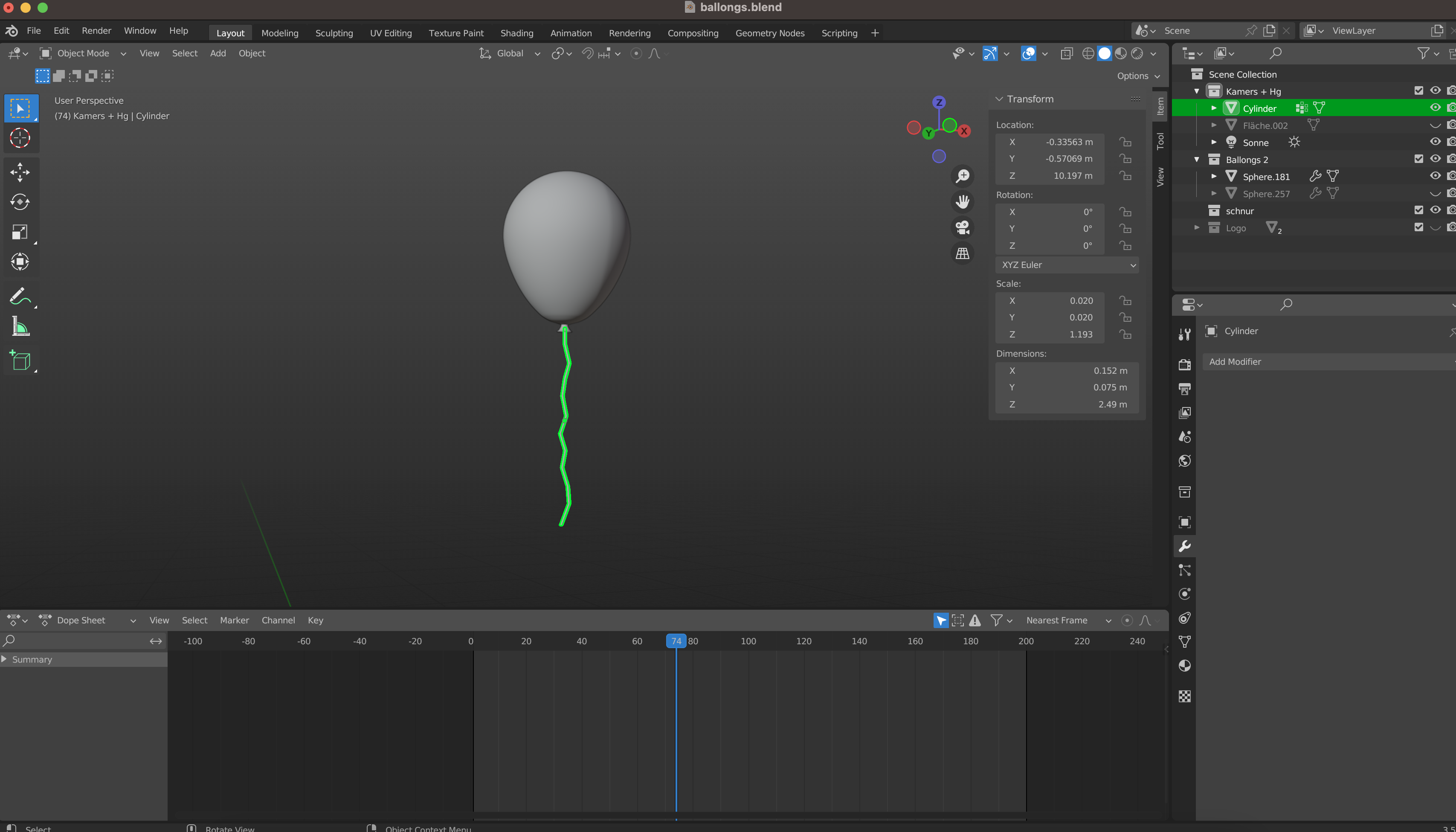
Task: Switch to orthographic view icon
Action: pos(963,253)
